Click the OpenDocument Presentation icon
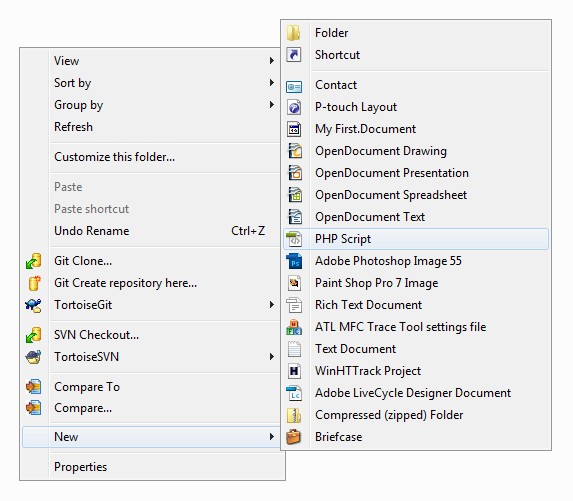Viewport: 573px width, 501px height. [x=295, y=173]
